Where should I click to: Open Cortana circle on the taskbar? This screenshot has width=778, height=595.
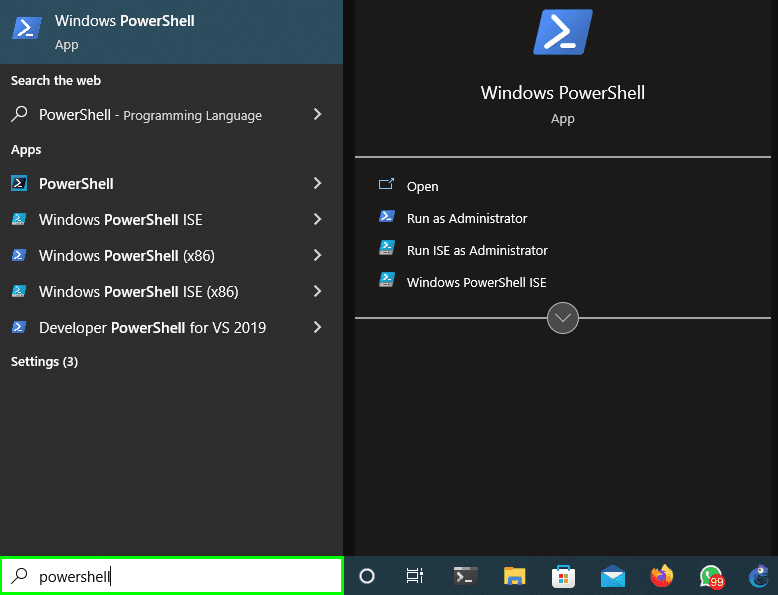367,576
